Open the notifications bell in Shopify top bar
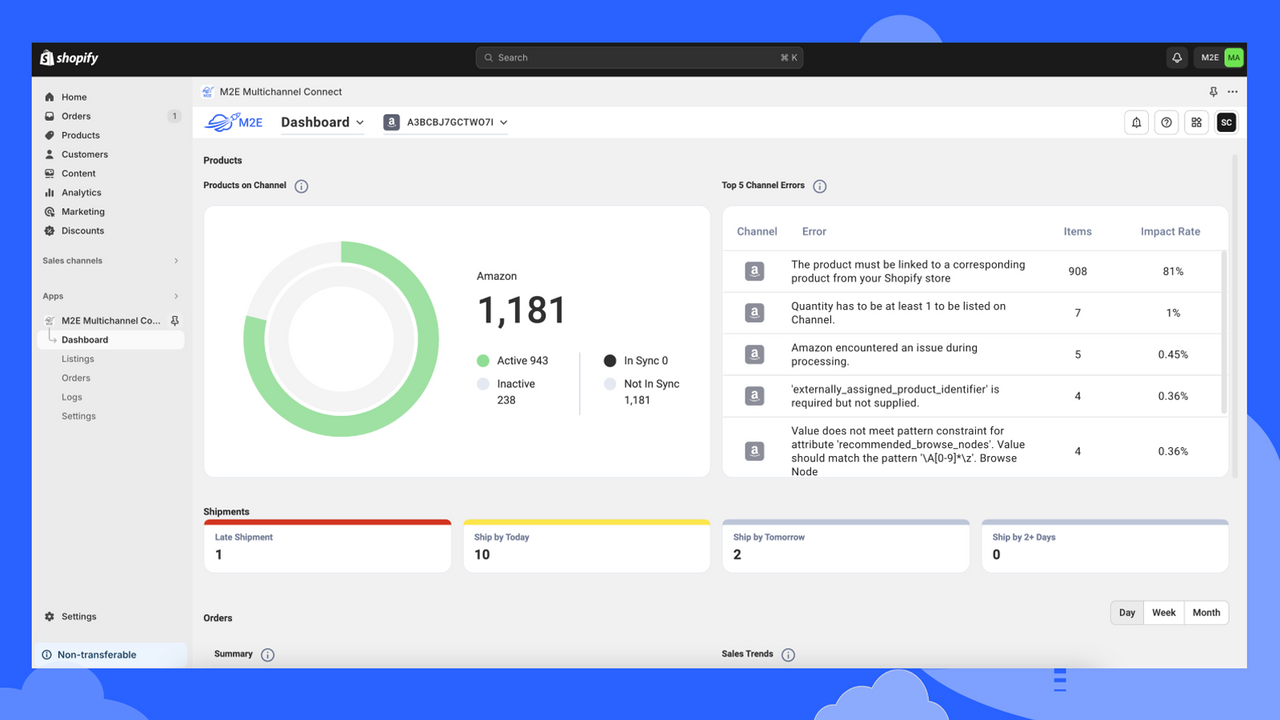The width and height of the screenshot is (1280, 720). point(1177,58)
